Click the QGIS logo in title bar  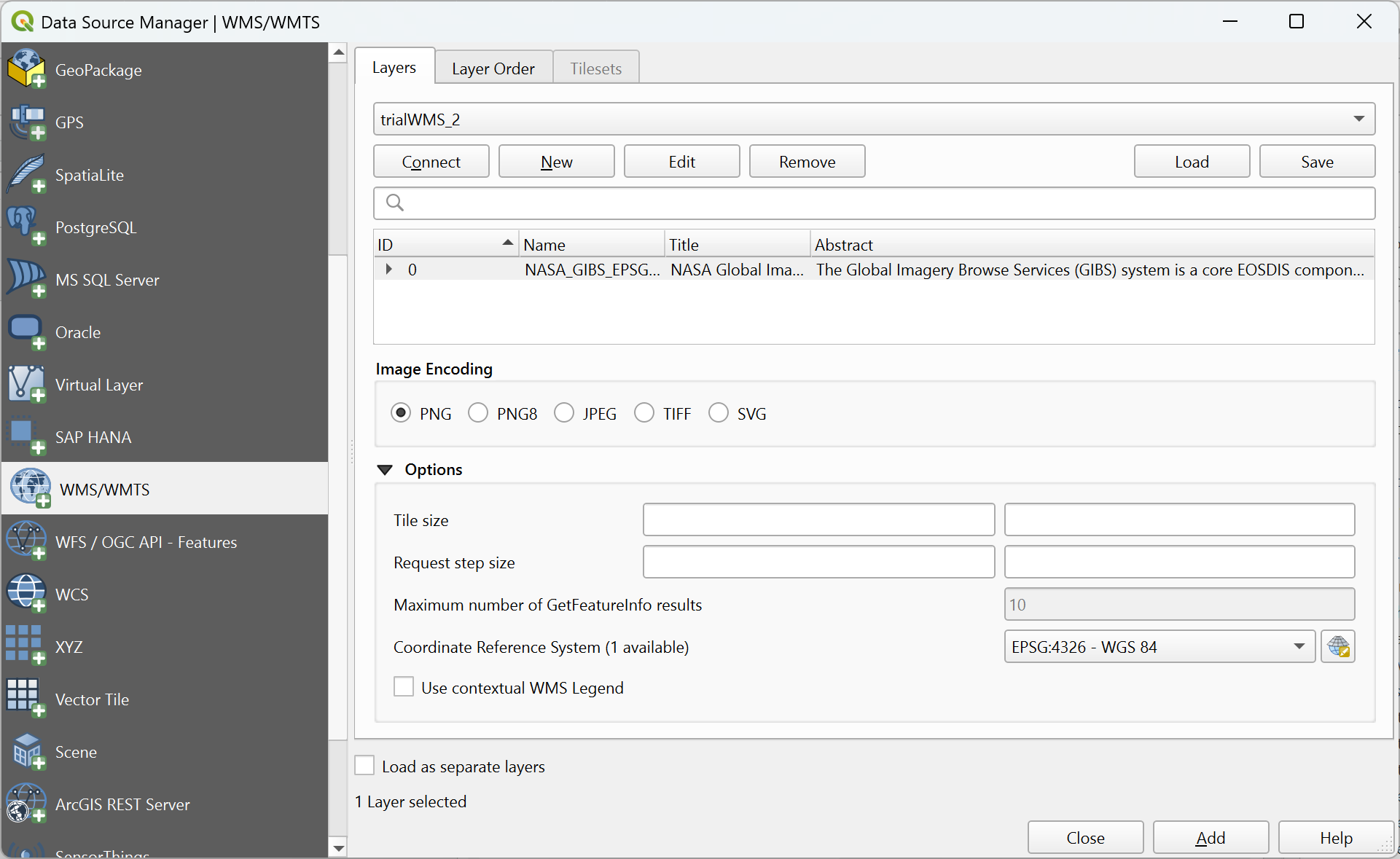(23, 21)
